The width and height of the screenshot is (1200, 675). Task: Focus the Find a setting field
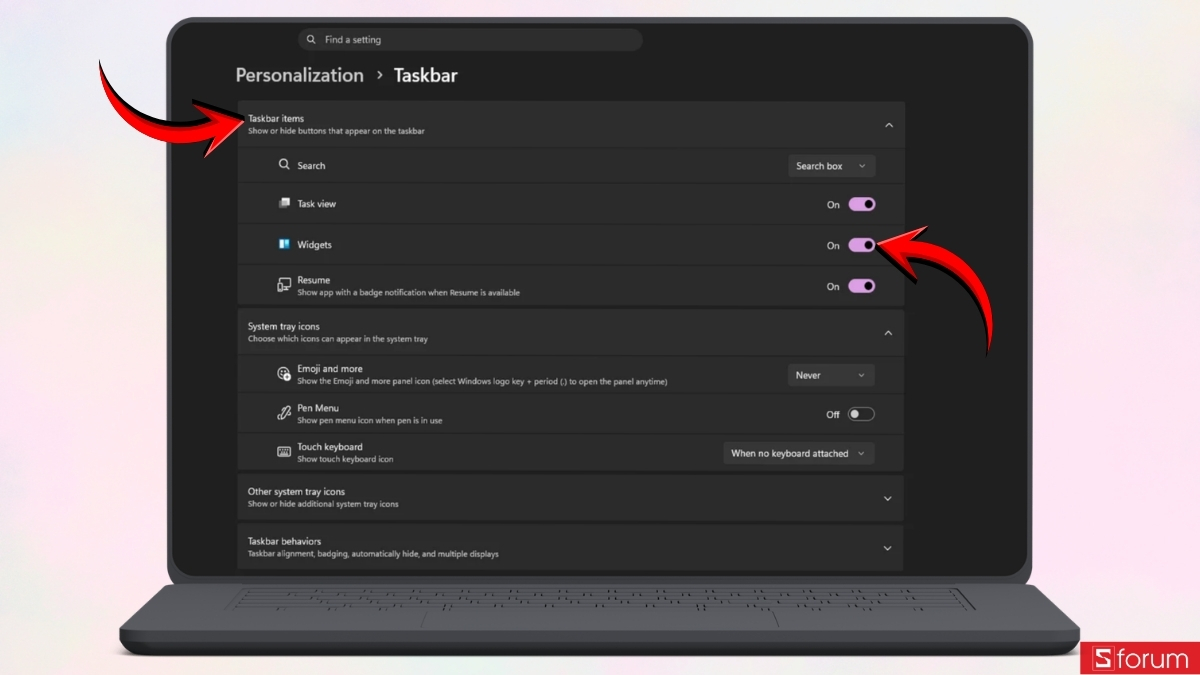pos(470,40)
